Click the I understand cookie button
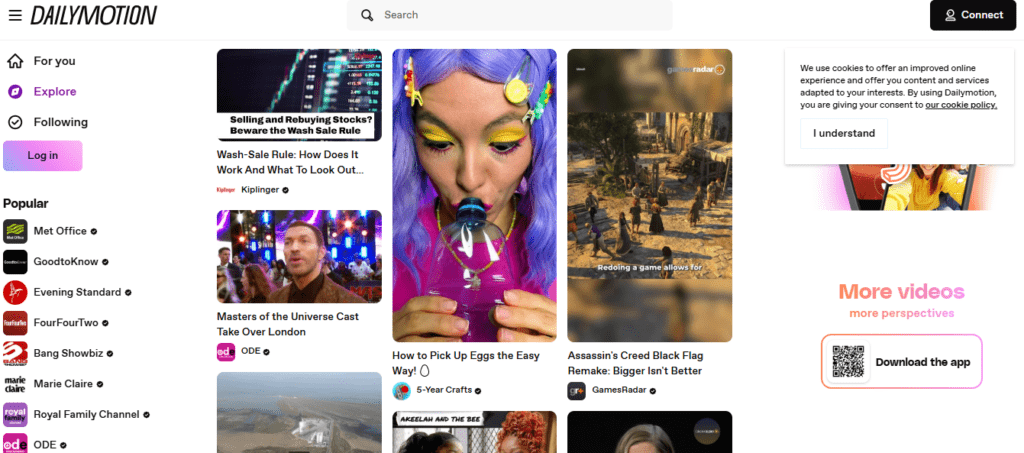 click(844, 133)
